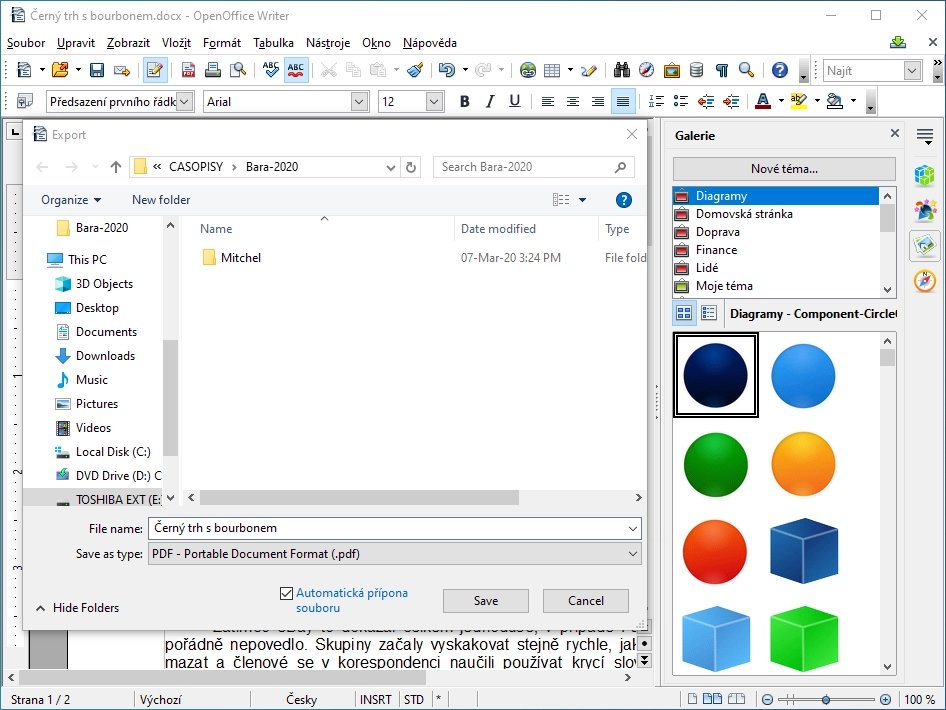
Task: Open the Export Directly as PDF icon
Action: point(188,70)
